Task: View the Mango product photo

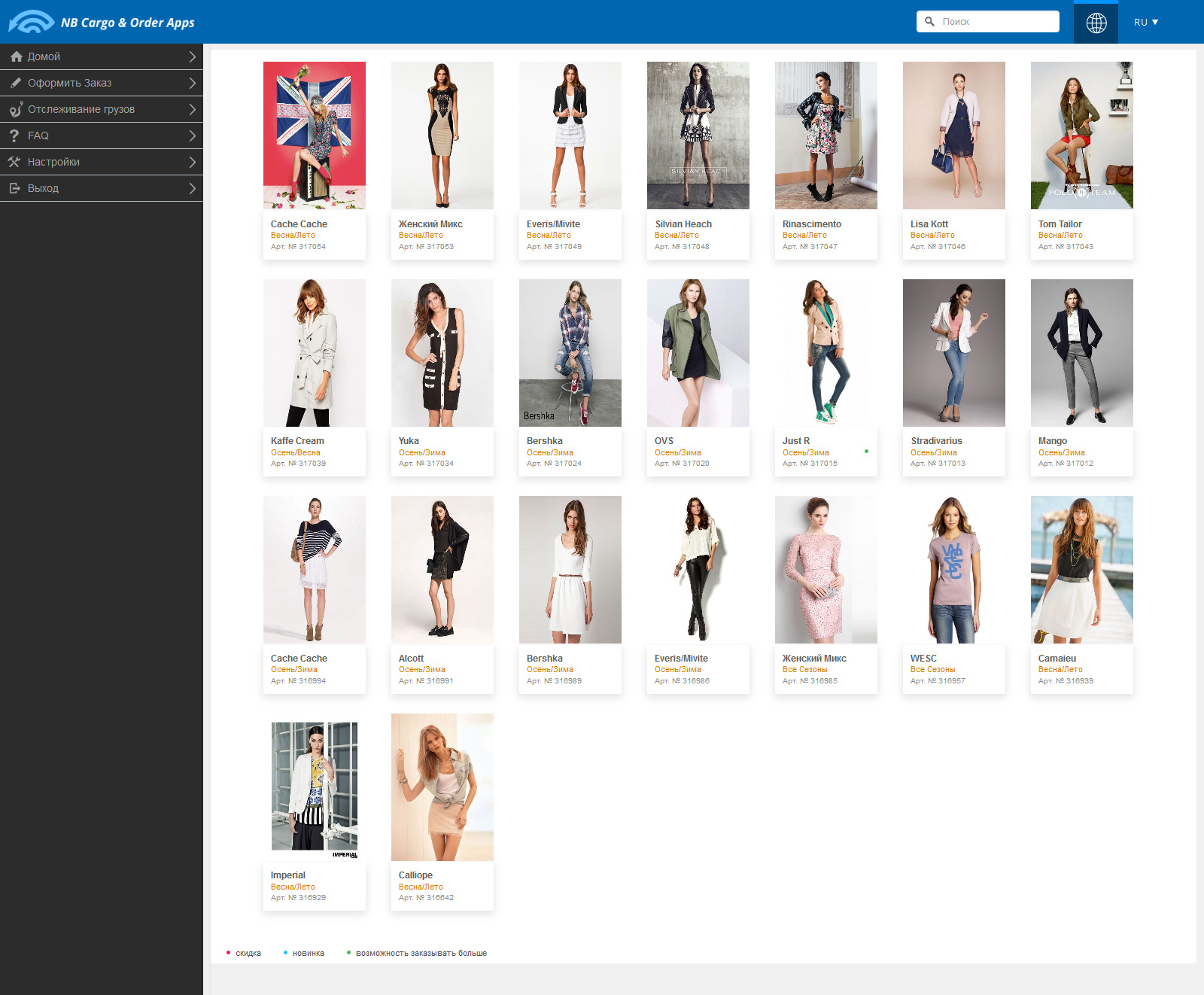Action: pyautogui.click(x=1082, y=353)
